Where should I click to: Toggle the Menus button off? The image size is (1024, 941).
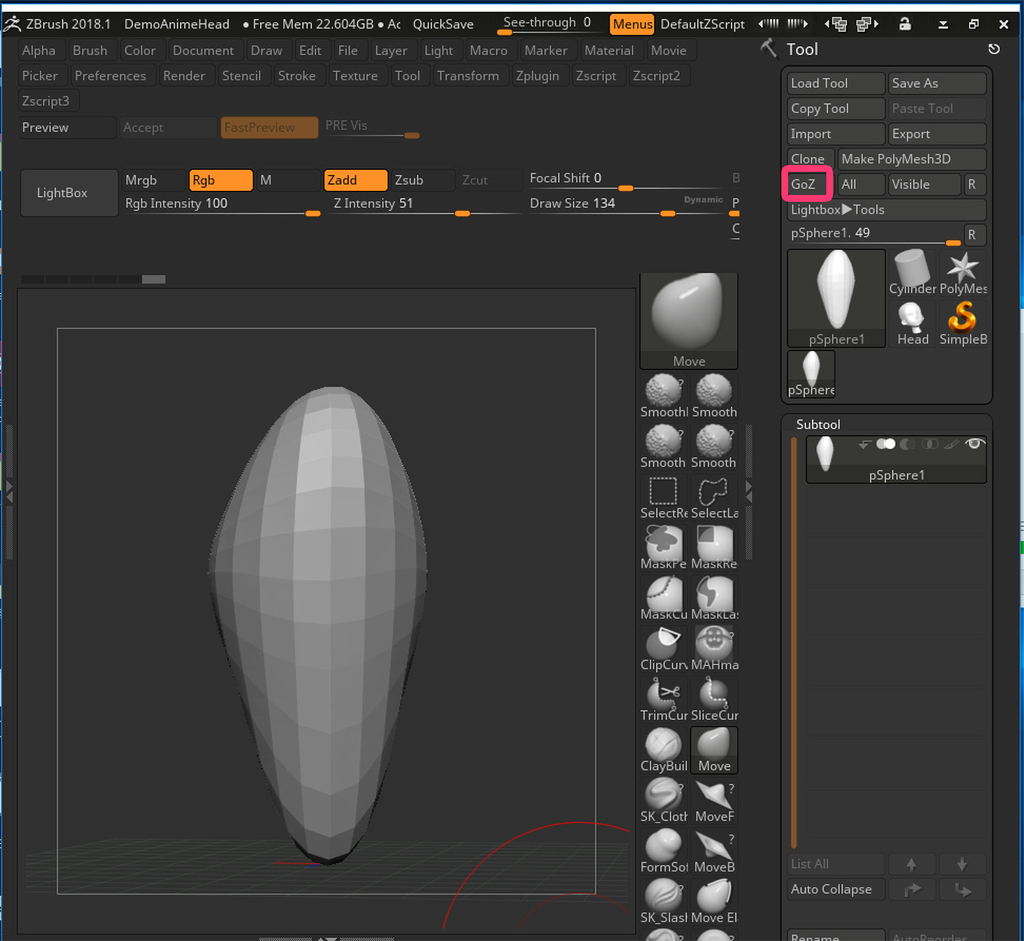(x=632, y=24)
